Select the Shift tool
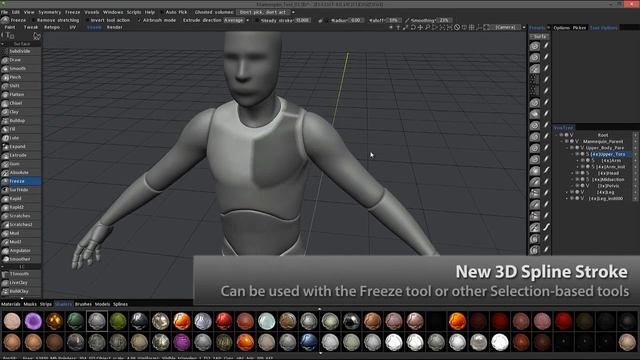The width and height of the screenshot is (640, 360). (x=21, y=86)
